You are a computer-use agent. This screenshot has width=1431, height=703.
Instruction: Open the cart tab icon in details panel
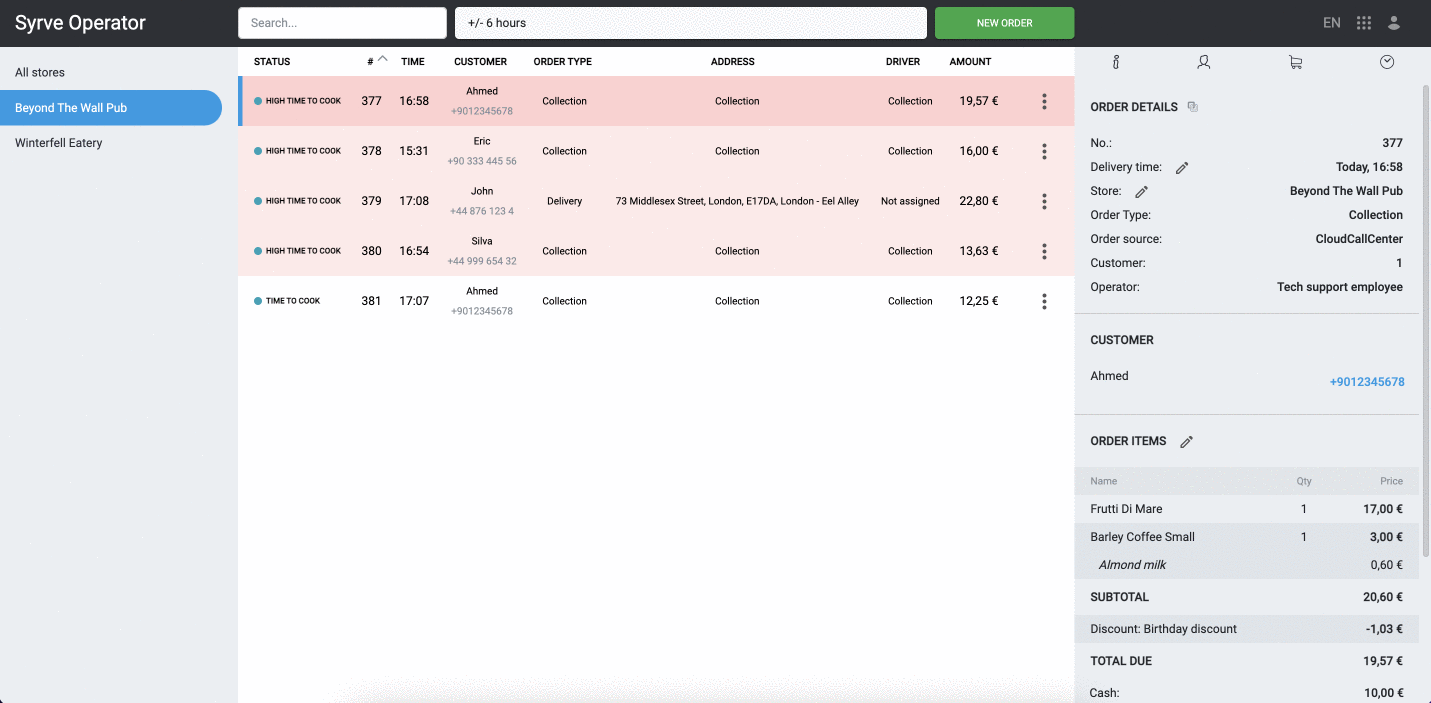(1295, 62)
